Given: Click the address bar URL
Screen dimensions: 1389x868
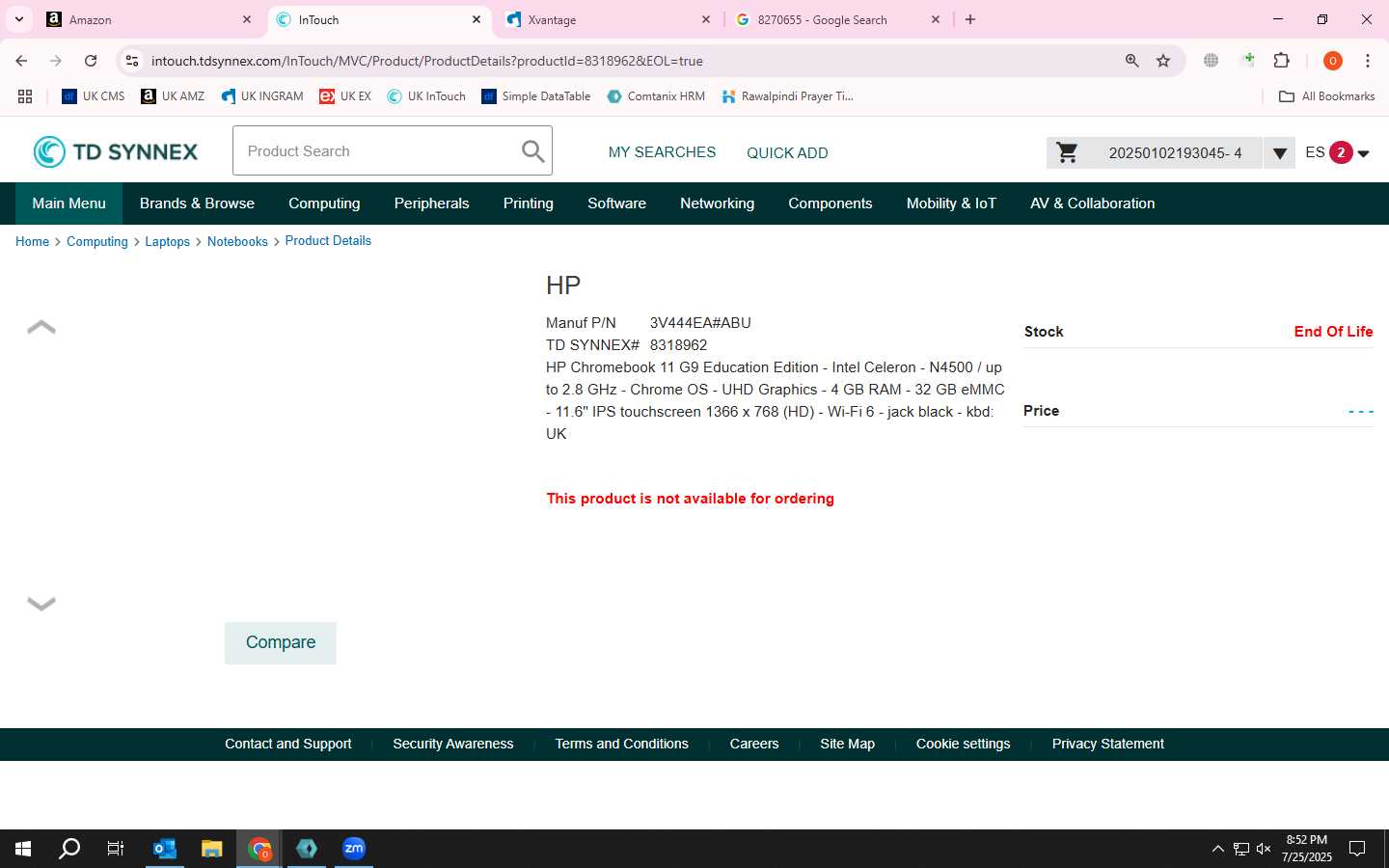Looking at the screenshot, I should [x=427, y=61].
